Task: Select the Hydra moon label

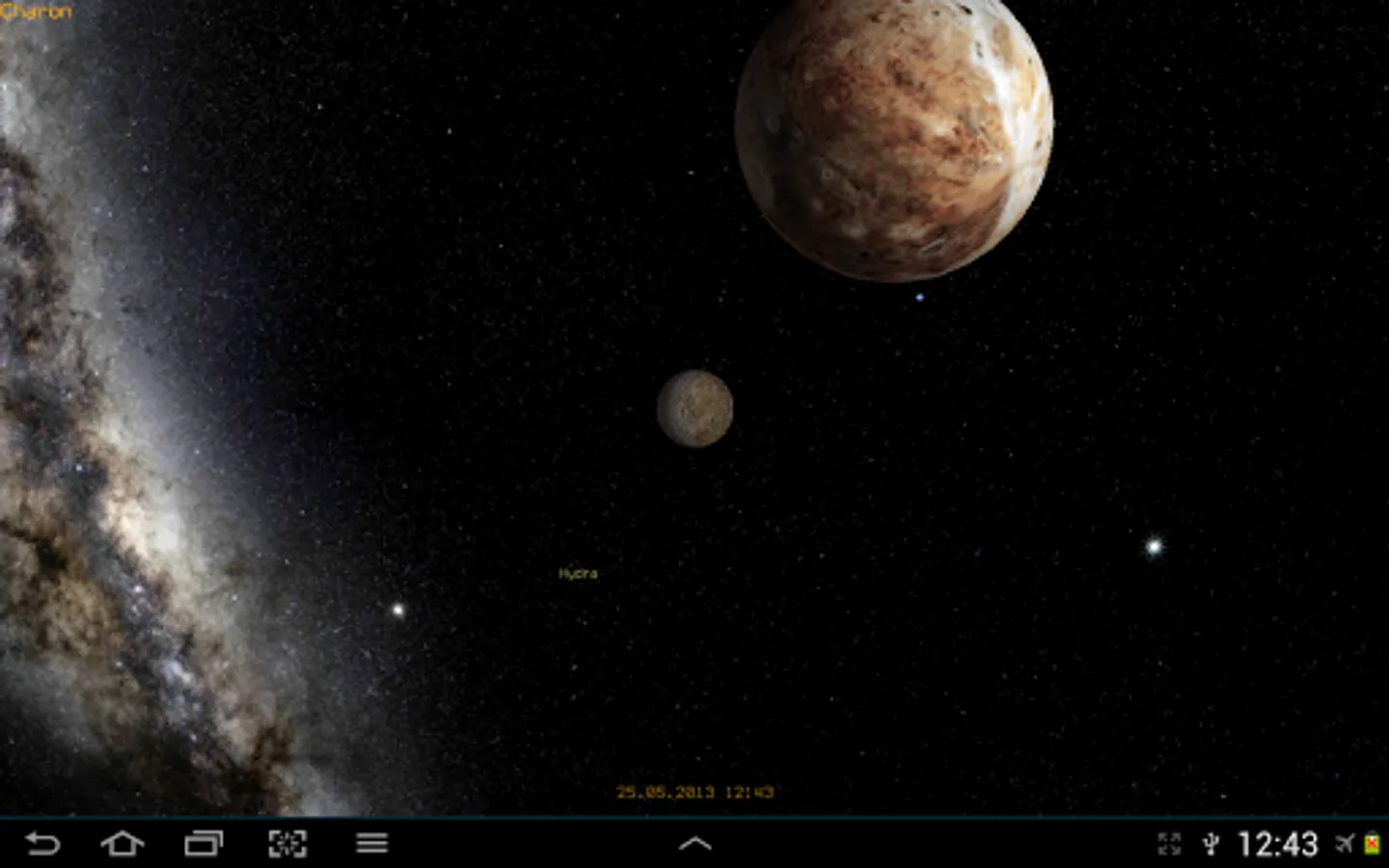Action: [x=578, y=573]
